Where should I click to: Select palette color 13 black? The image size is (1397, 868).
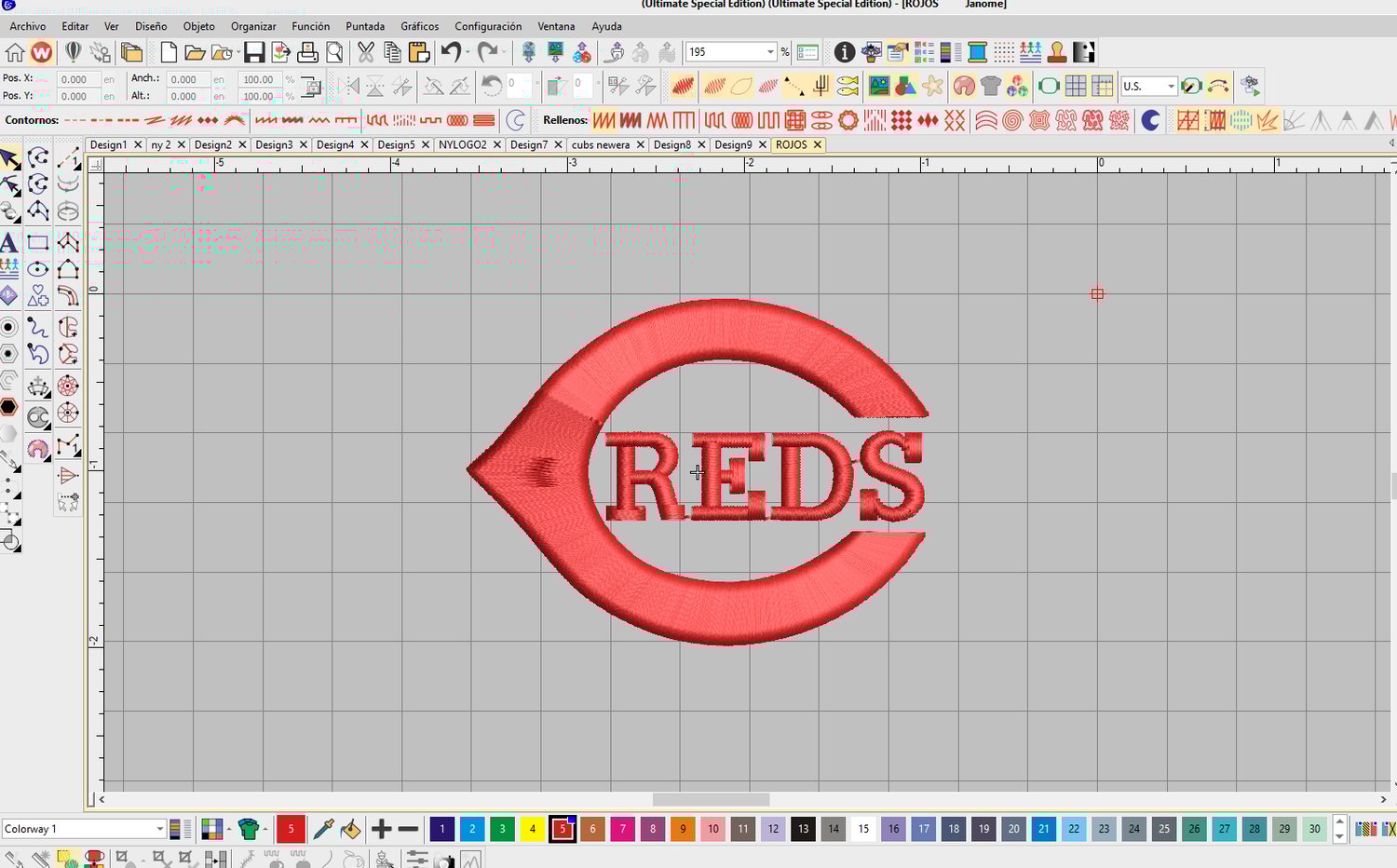803,829
